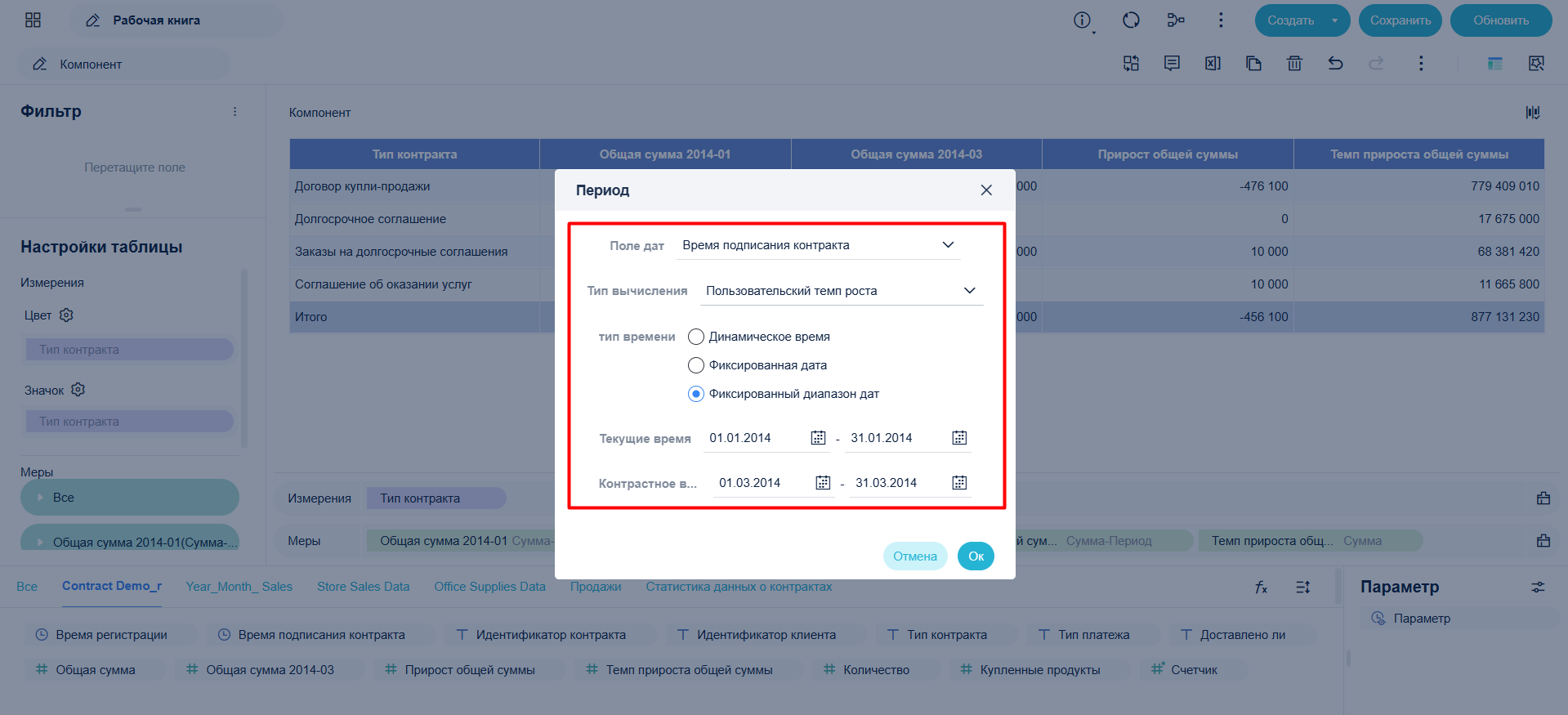
Task: Open calendar for current period start date
Action: pyautogui.click(x=818, y=438)
